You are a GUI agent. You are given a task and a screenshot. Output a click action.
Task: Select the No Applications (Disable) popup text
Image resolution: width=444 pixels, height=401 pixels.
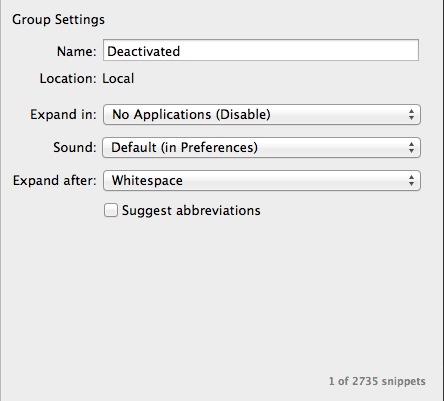pyautogui.click(x=191, y=115)
